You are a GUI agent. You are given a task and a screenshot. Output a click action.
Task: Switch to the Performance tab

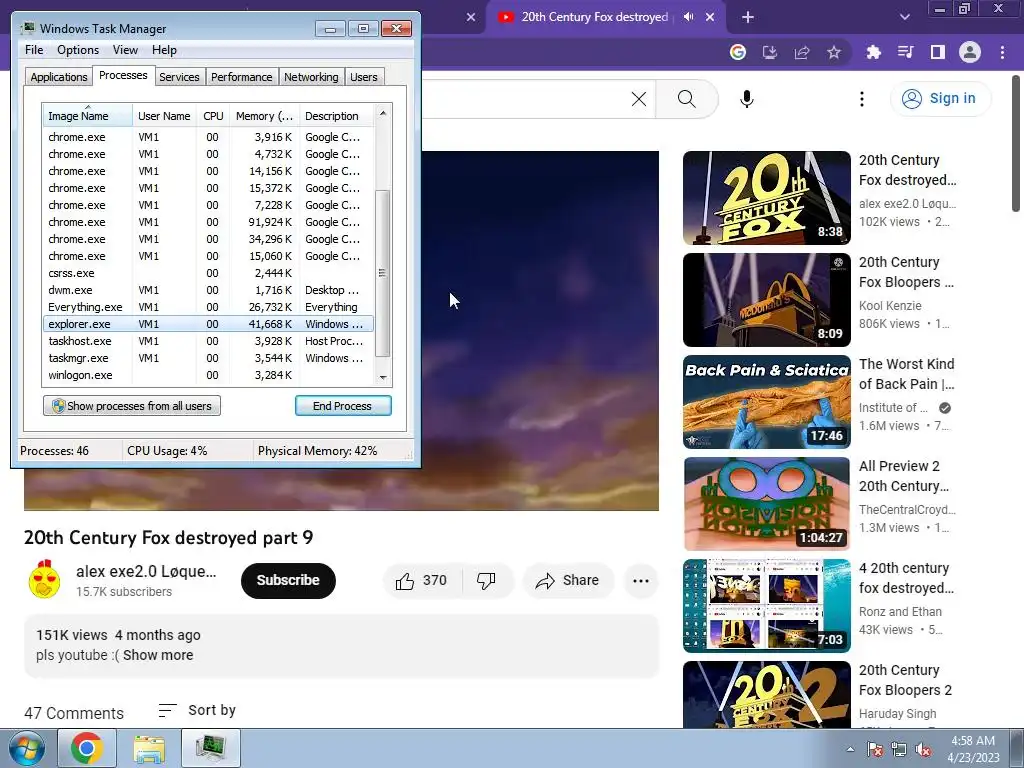242,77
